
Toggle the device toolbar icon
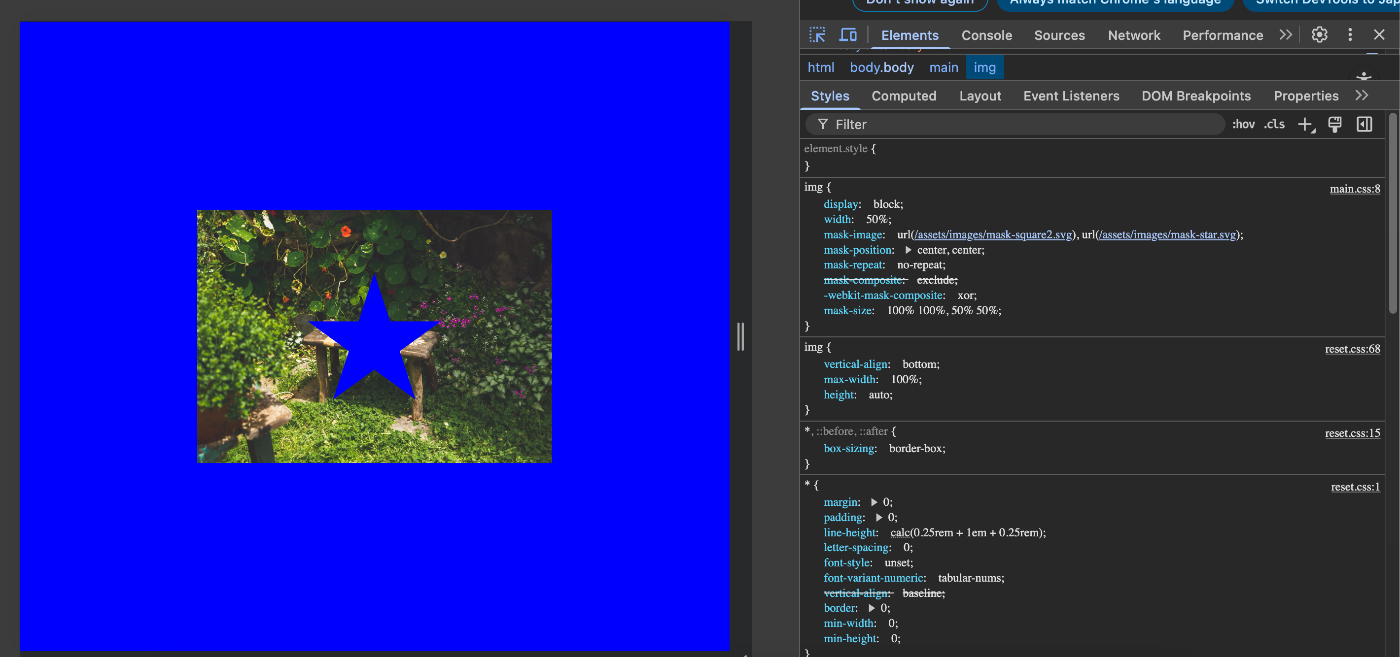click(848, 35)
